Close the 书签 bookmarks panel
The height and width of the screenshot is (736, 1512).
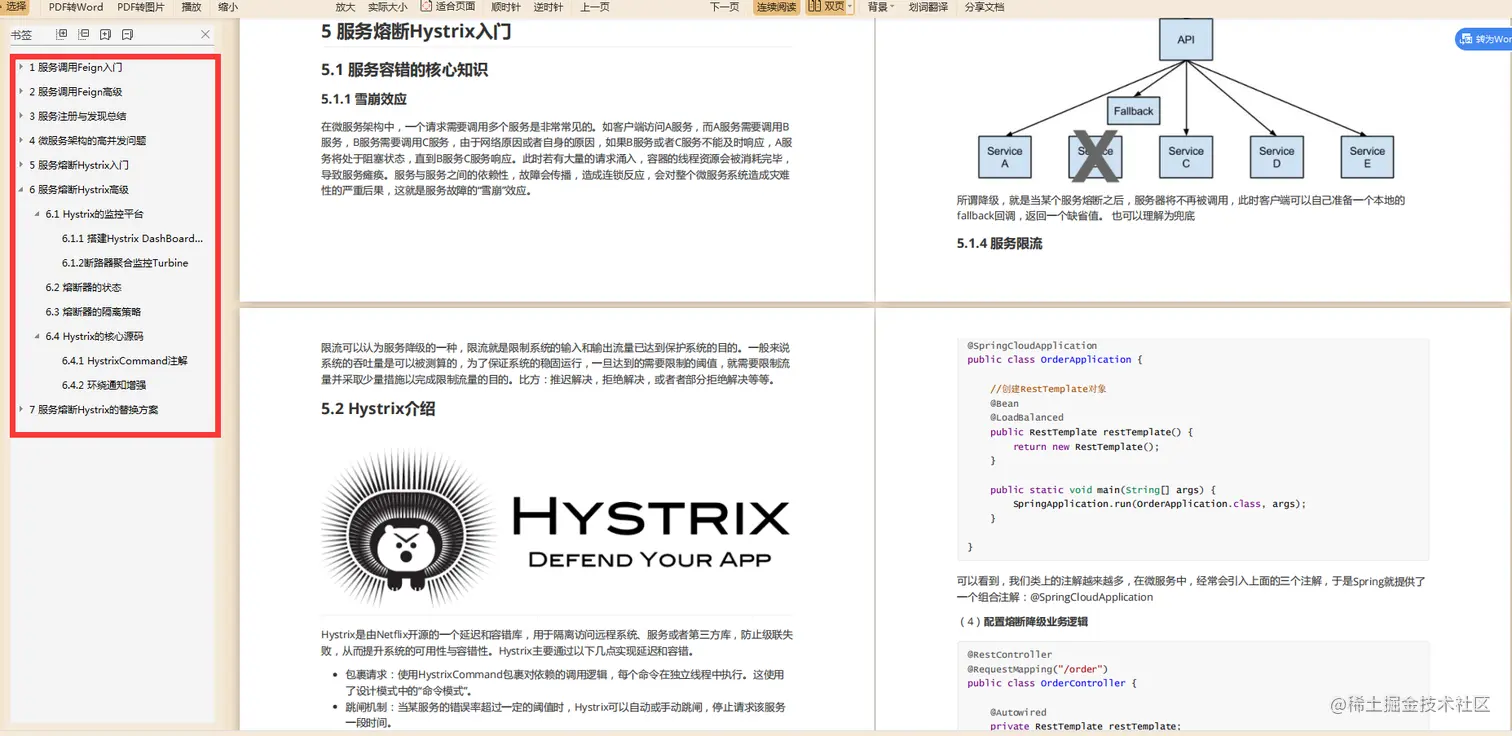[x=205, y=34]
